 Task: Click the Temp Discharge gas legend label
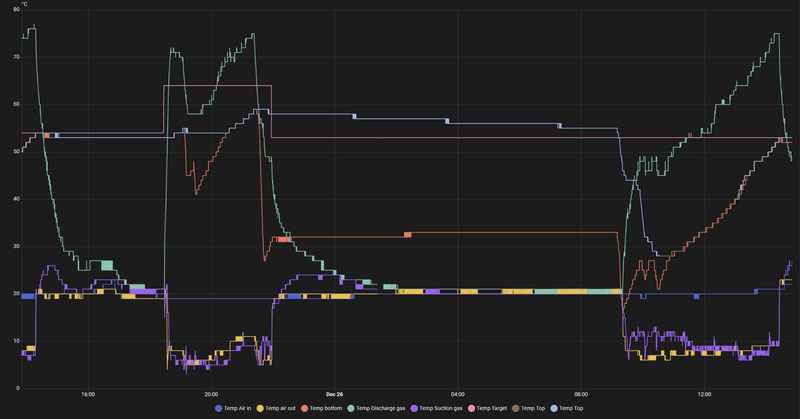tap(380, 408)
